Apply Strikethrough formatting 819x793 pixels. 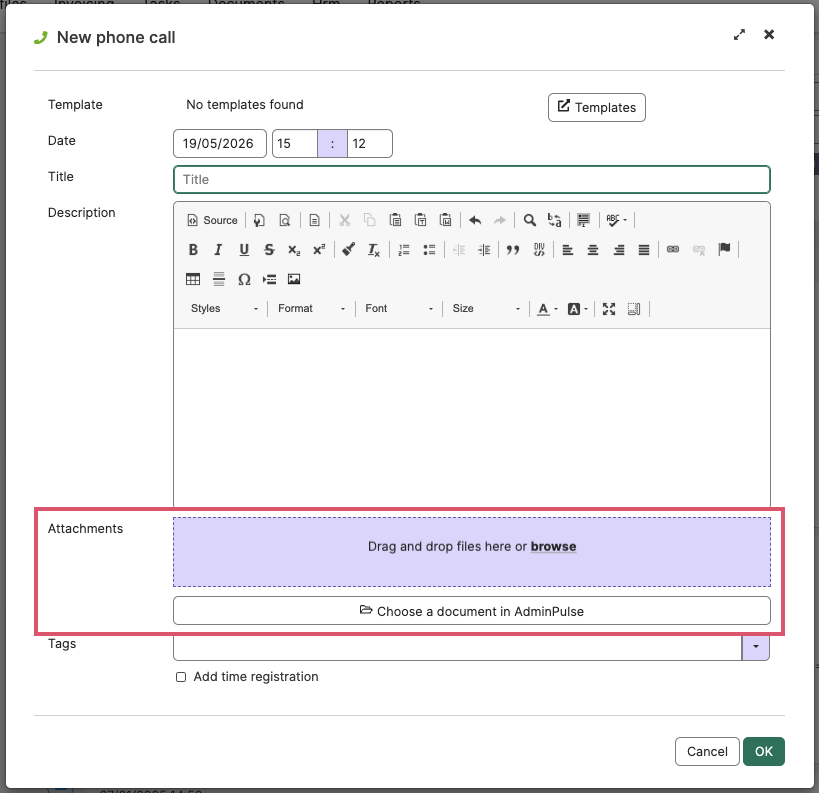pyautogui.click(x=268, y=250)
